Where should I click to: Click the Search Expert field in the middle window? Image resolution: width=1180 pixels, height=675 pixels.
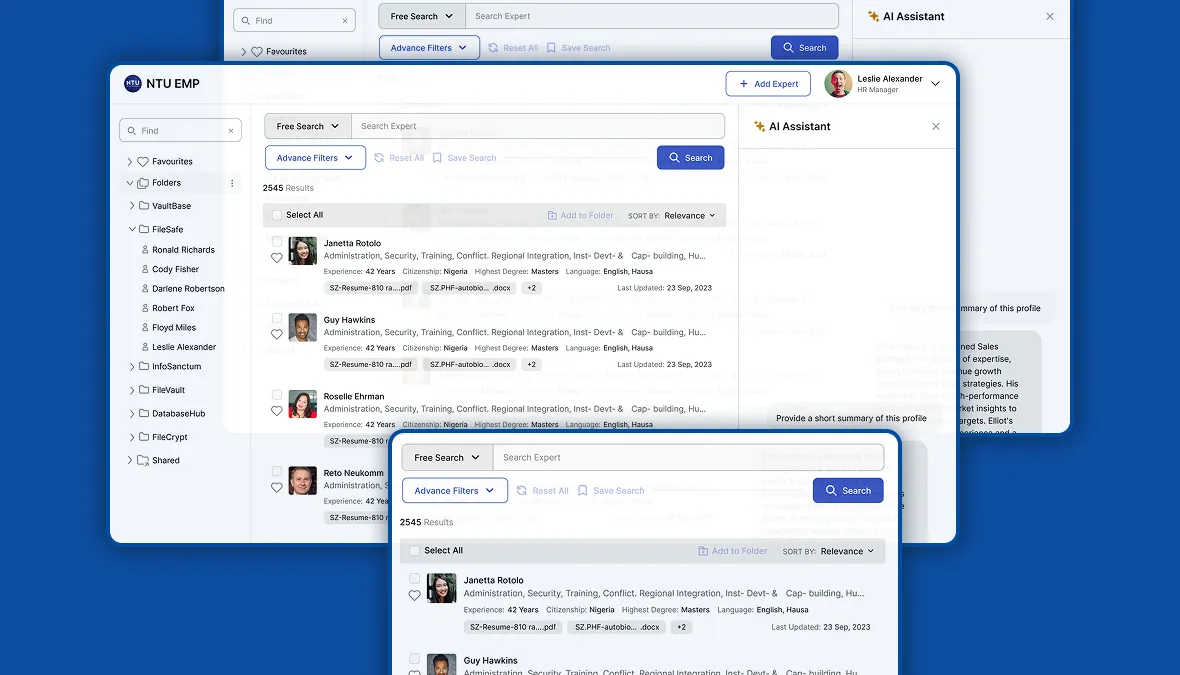(537, 126)
